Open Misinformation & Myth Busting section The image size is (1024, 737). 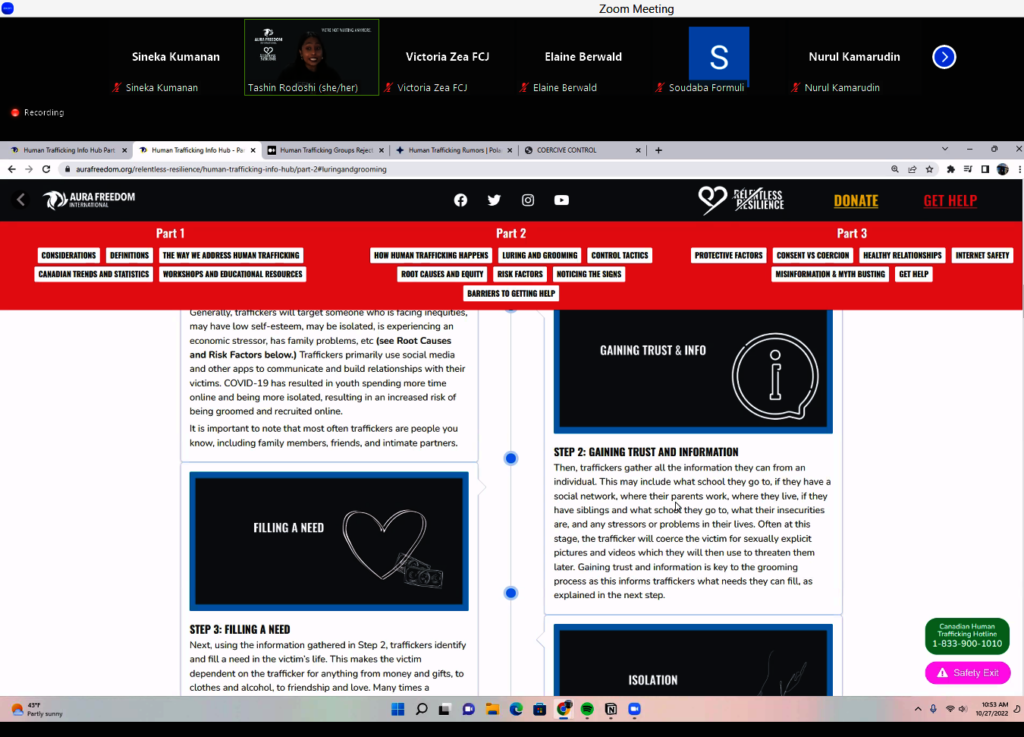click(830, 274)
